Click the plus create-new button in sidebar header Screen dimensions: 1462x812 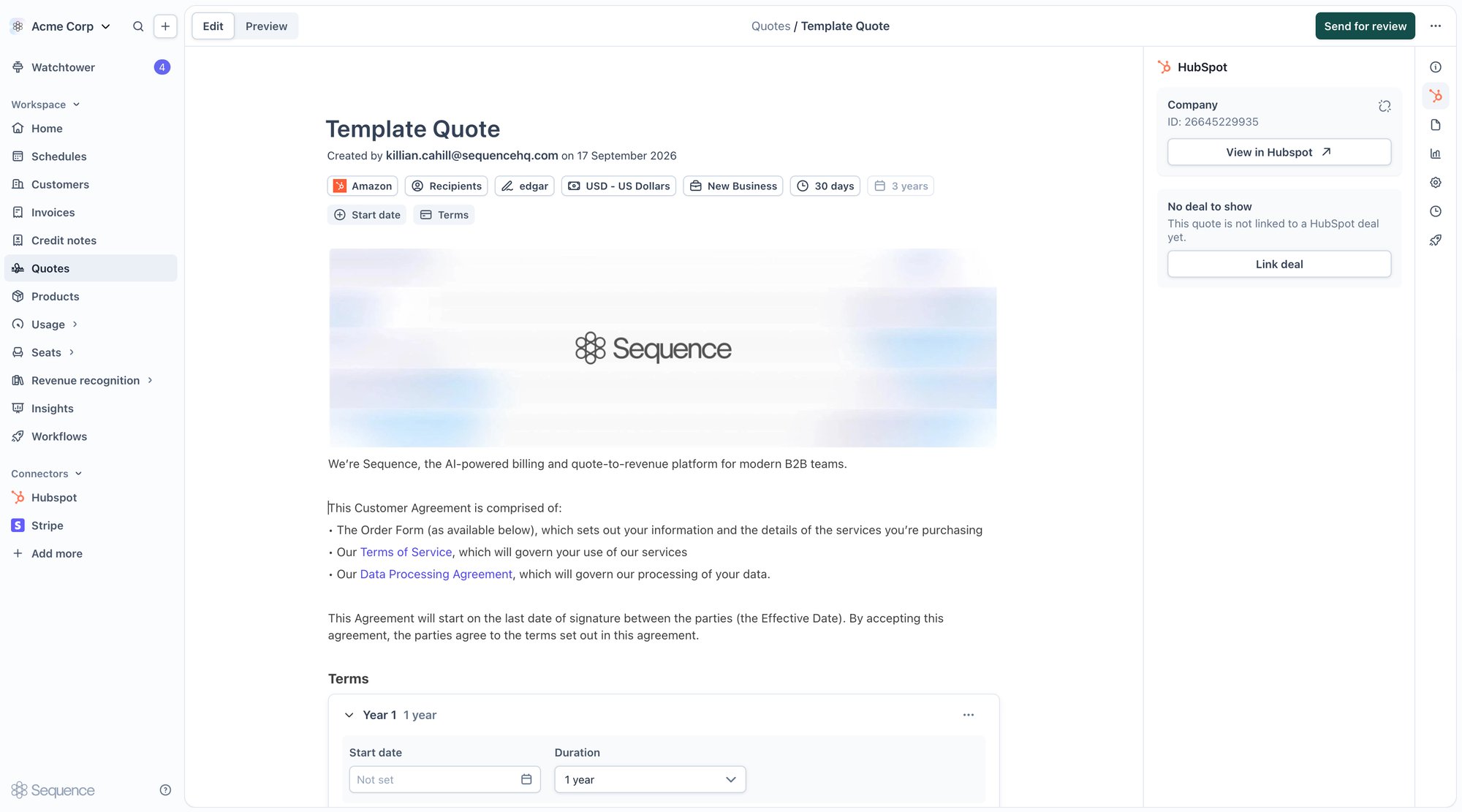point(165,26)
